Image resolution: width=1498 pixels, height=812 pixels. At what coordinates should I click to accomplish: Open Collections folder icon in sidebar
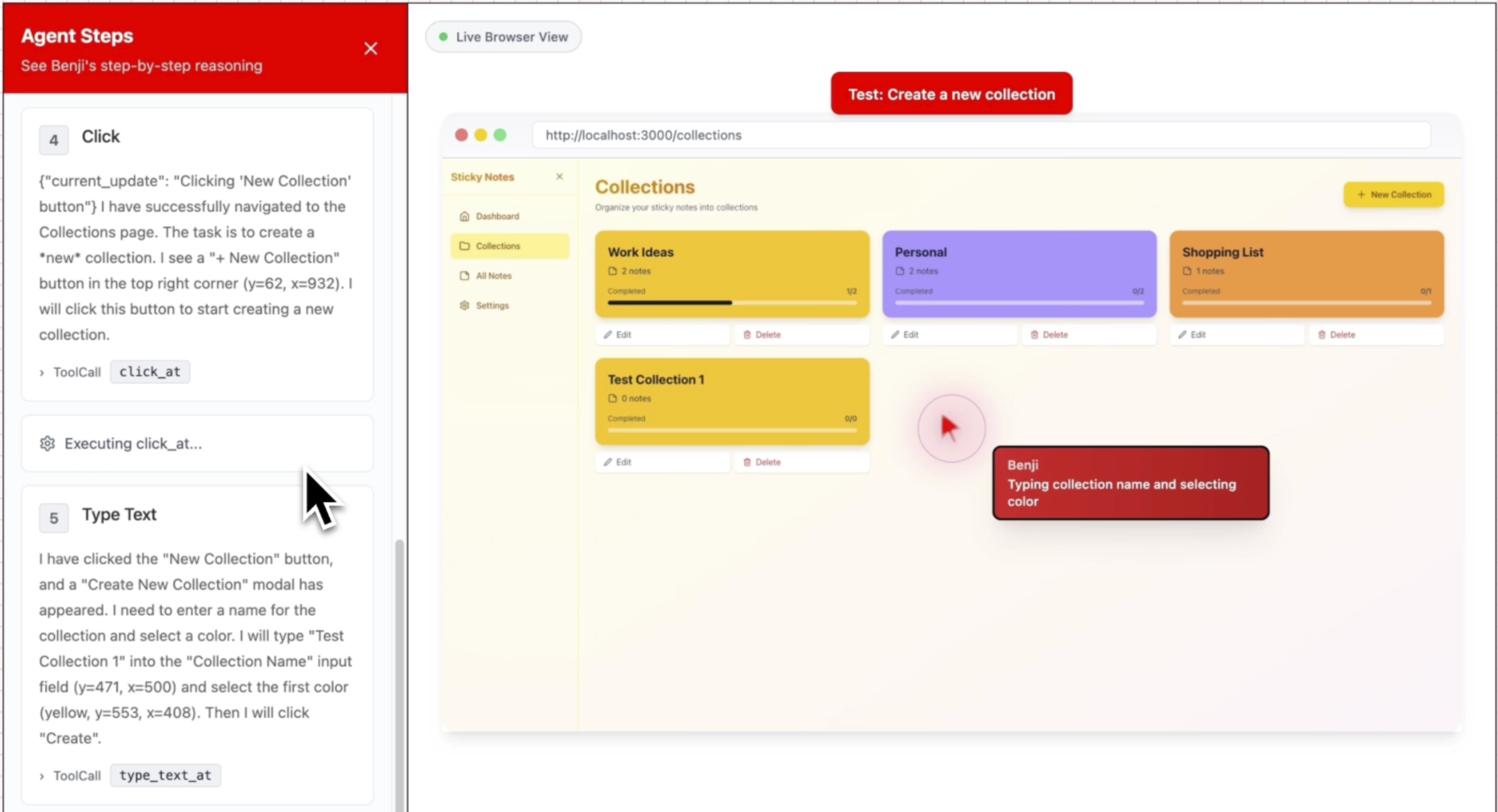(464, 246)
